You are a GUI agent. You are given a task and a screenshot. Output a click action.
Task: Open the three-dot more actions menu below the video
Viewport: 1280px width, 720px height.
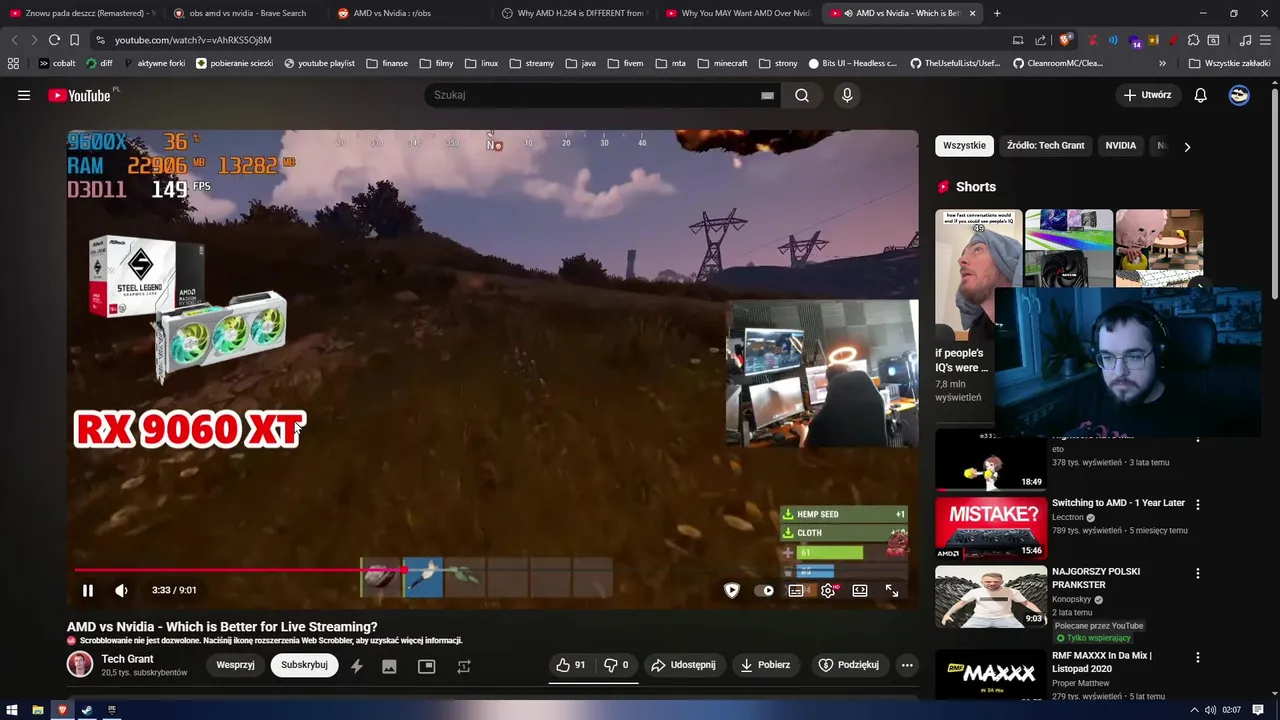[907, 665]
